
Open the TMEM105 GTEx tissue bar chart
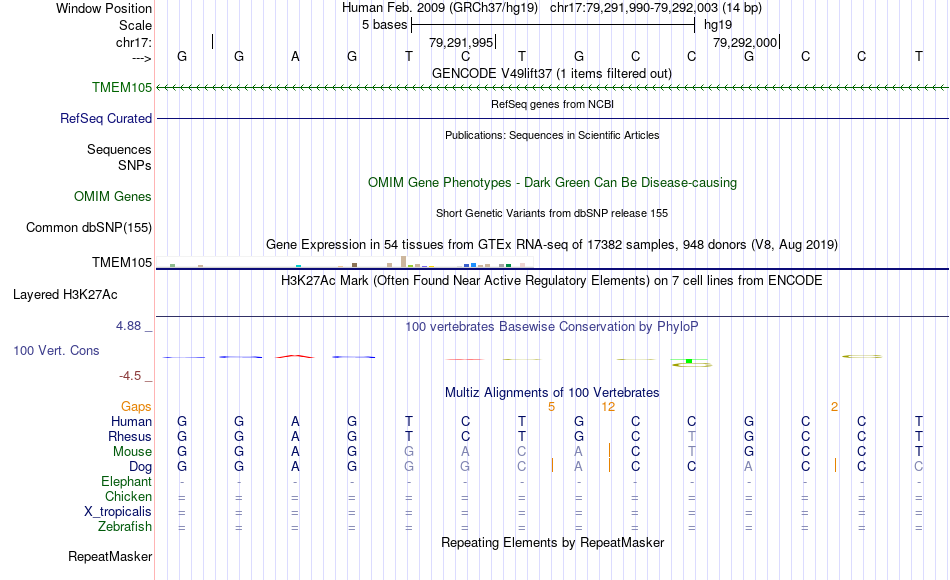344,262
